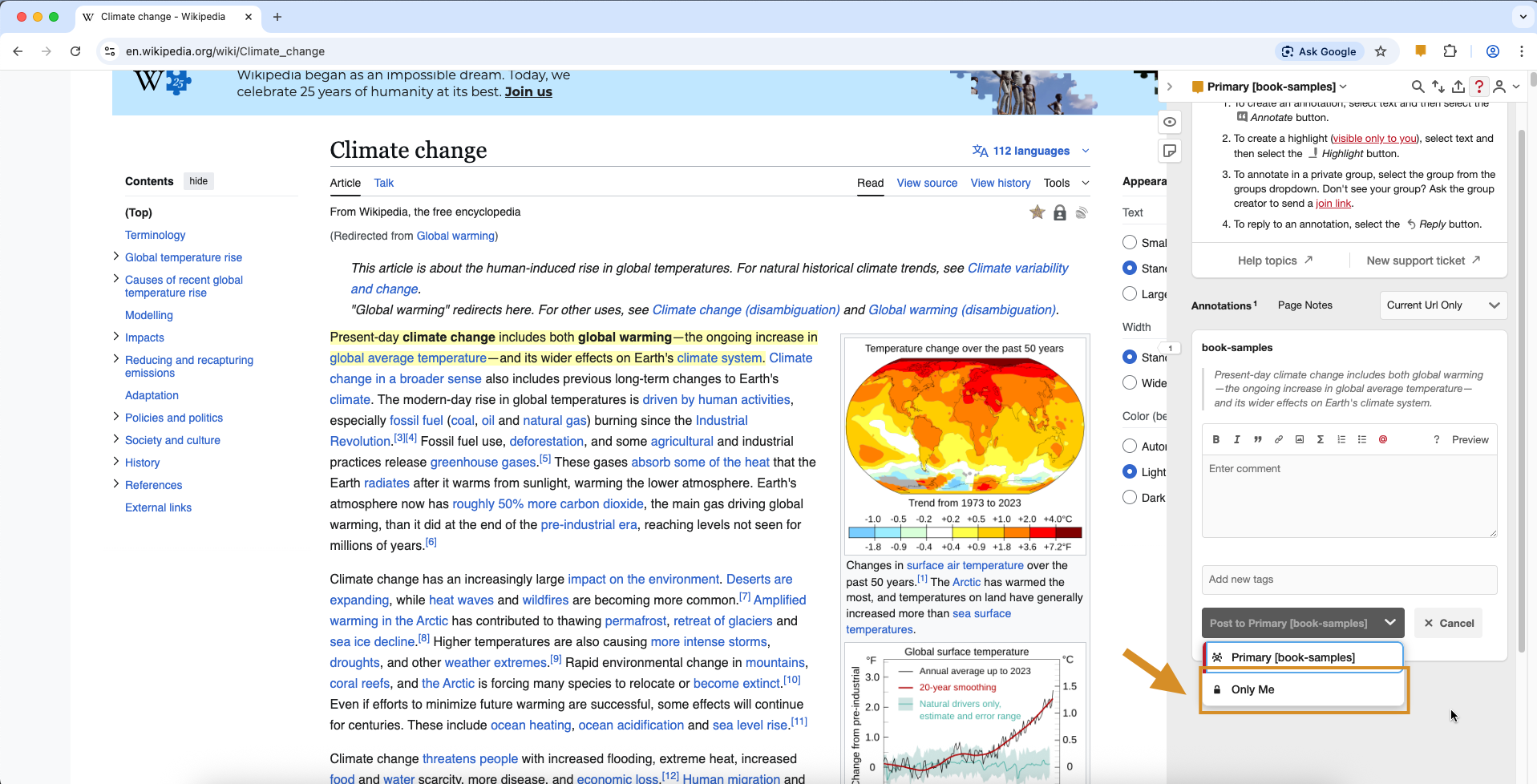Insert math with the sigma icon
The image size is (1537, 784).
1321,439
